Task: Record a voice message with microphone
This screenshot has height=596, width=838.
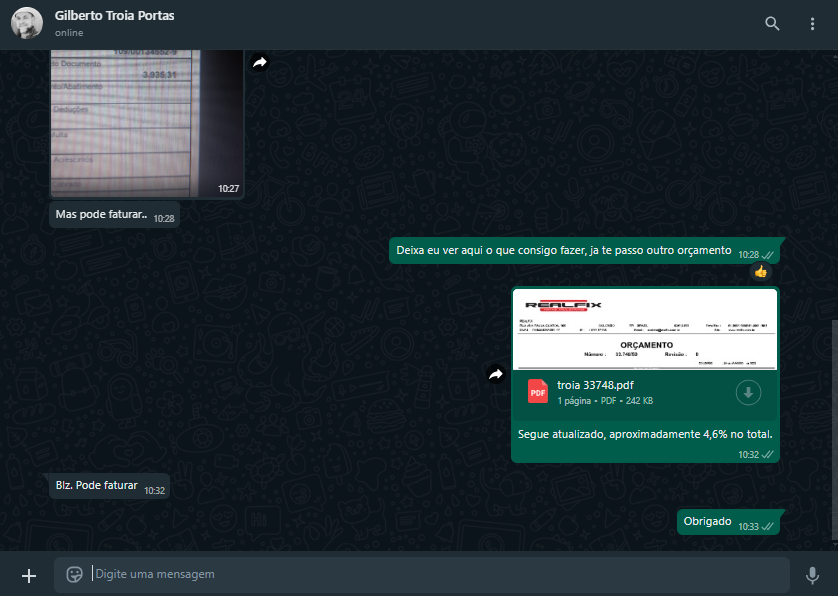Action: pyautogui.click(x=812, y=574)
